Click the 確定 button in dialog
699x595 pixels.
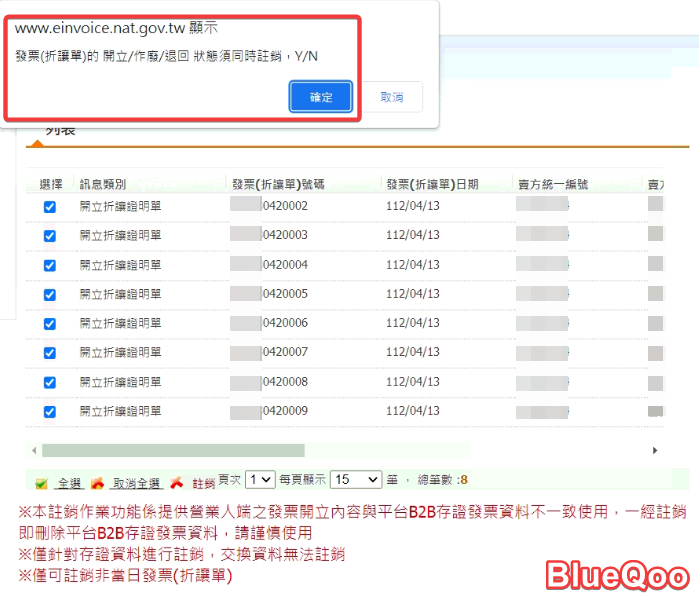pyautogui.click(x=320, y=97)
